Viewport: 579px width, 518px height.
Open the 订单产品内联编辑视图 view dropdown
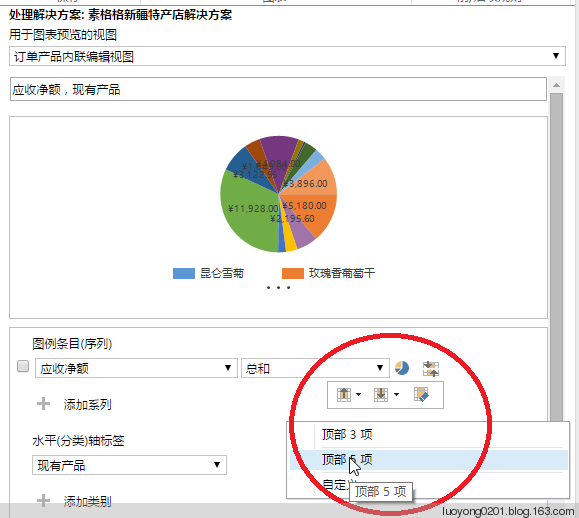(287, 56)
